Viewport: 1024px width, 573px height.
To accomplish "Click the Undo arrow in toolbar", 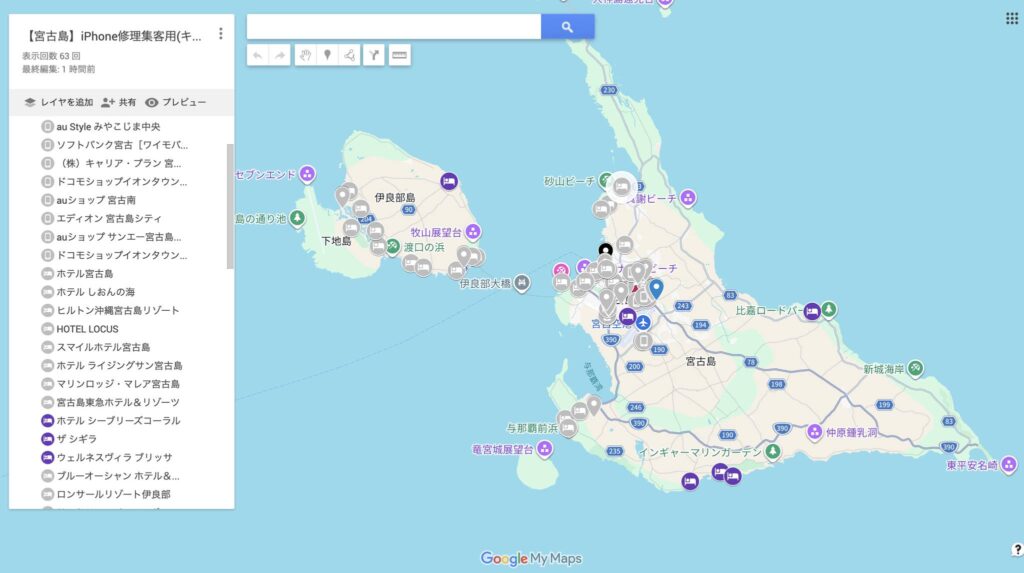I will click(x=258, y=56).
